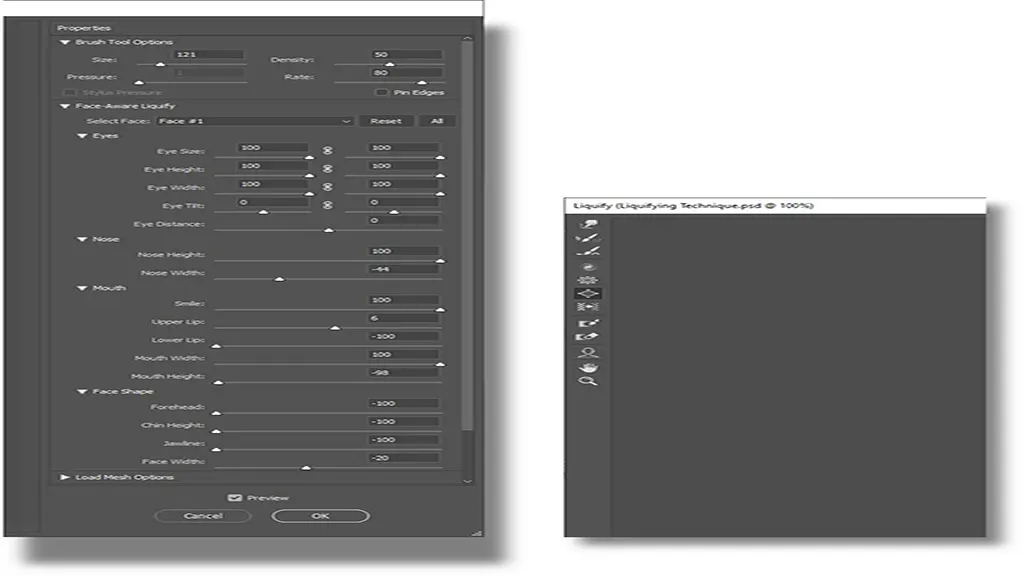Select the Hand tool in Liquify
The image size is (1024, 576).
coord(588,367)
